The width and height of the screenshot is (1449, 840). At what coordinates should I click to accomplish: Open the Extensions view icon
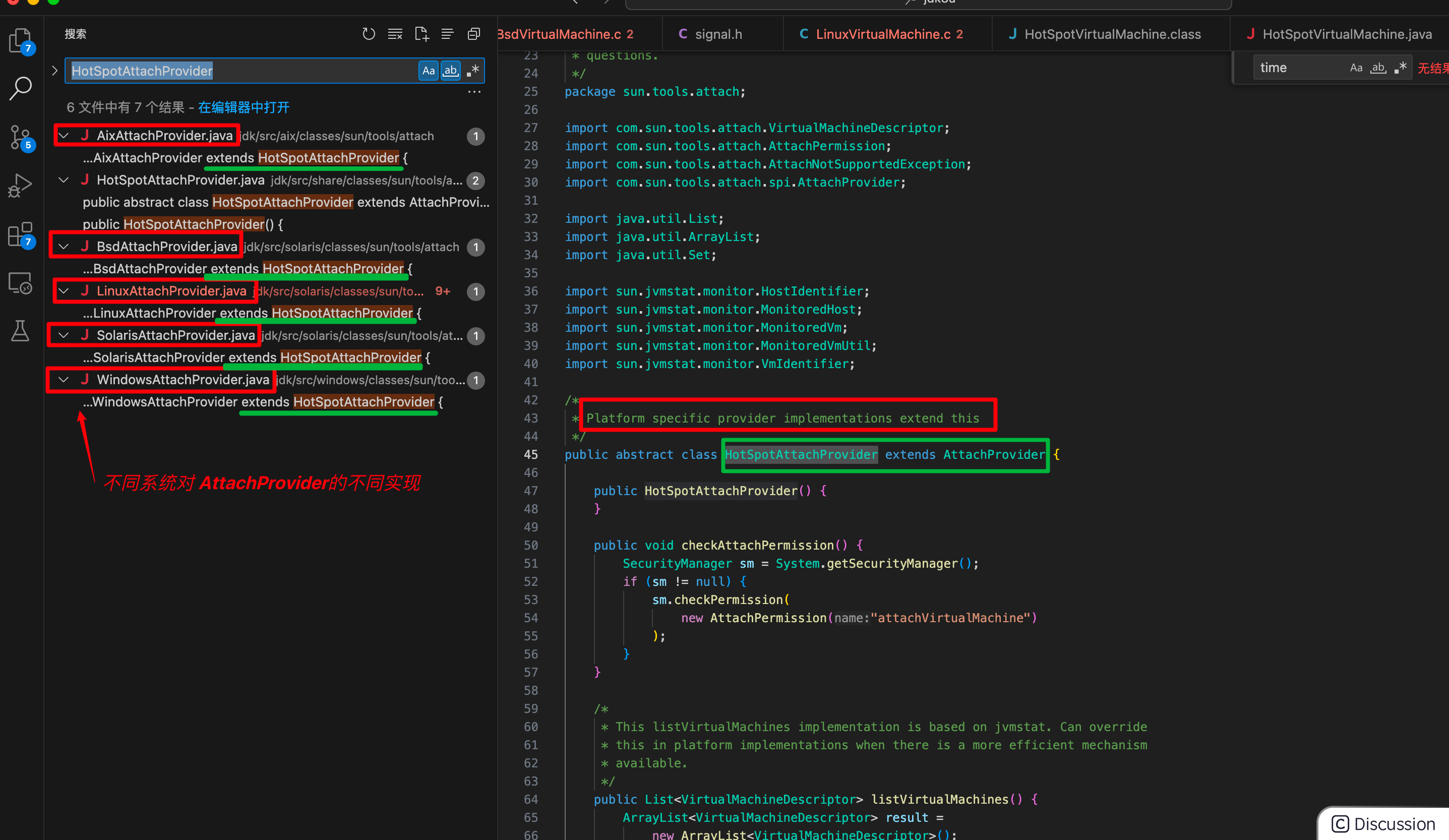click(21, 234)
